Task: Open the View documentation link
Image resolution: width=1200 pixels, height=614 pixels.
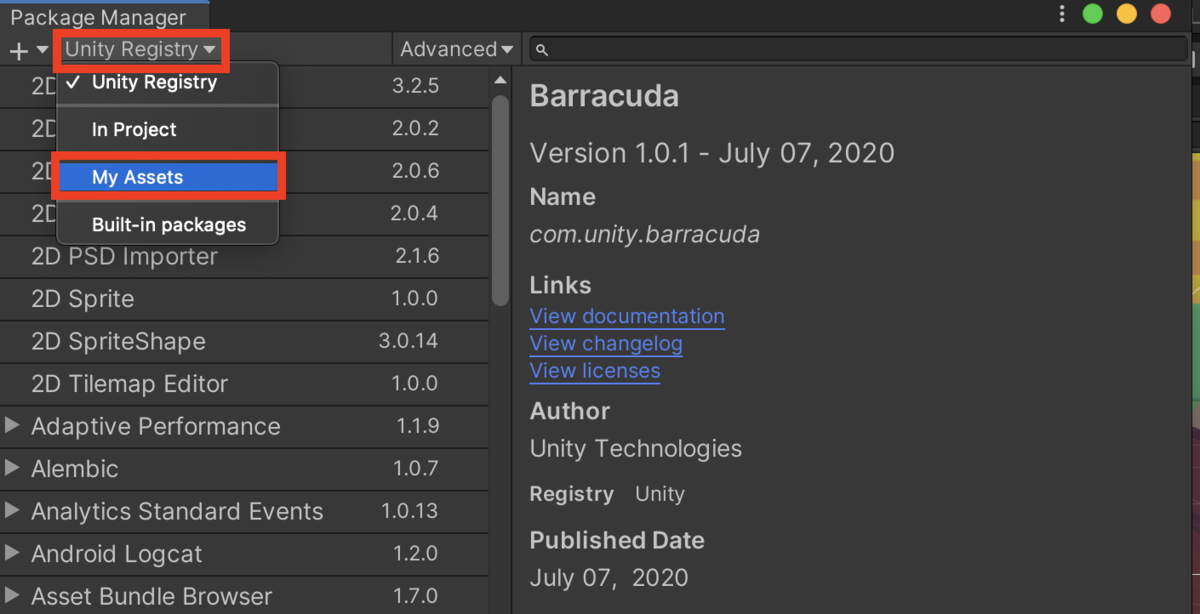Action: pyautogui.click(x=627, y=316)
